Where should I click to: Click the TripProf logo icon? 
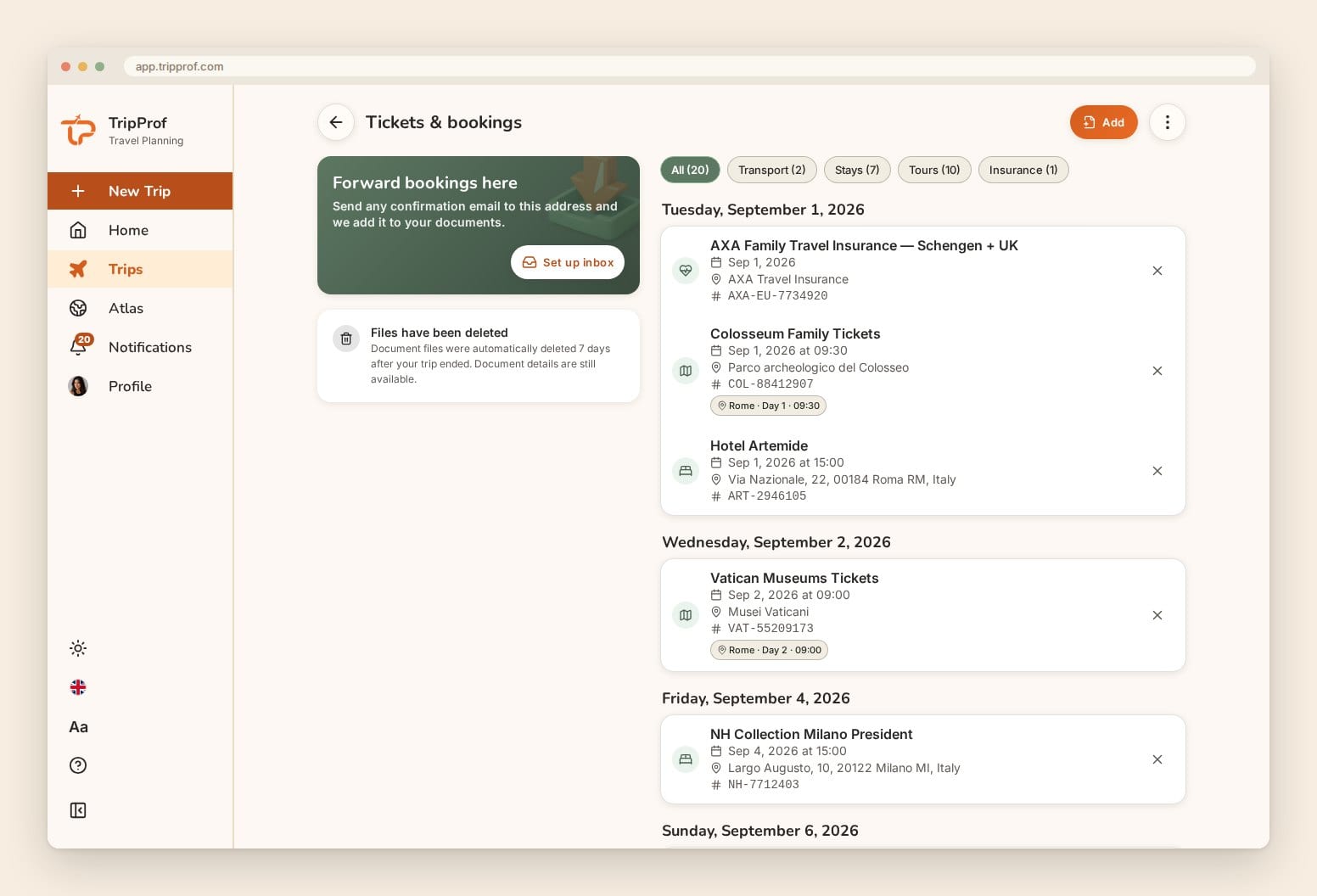point(78,130)
